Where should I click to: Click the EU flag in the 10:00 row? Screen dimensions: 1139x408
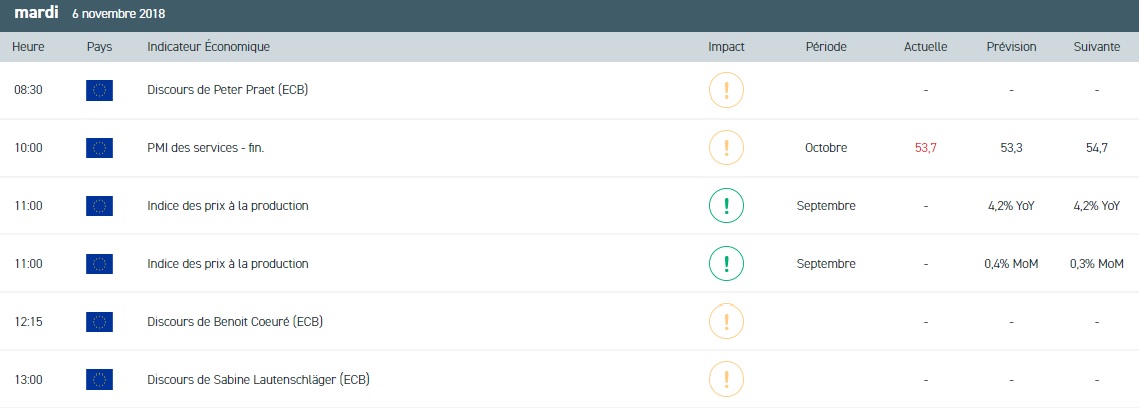tap(100, 148)
